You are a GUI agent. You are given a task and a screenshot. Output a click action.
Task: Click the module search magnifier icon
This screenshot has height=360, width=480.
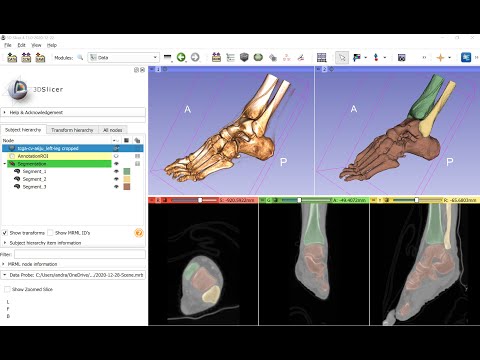click(x=80, y=58)
